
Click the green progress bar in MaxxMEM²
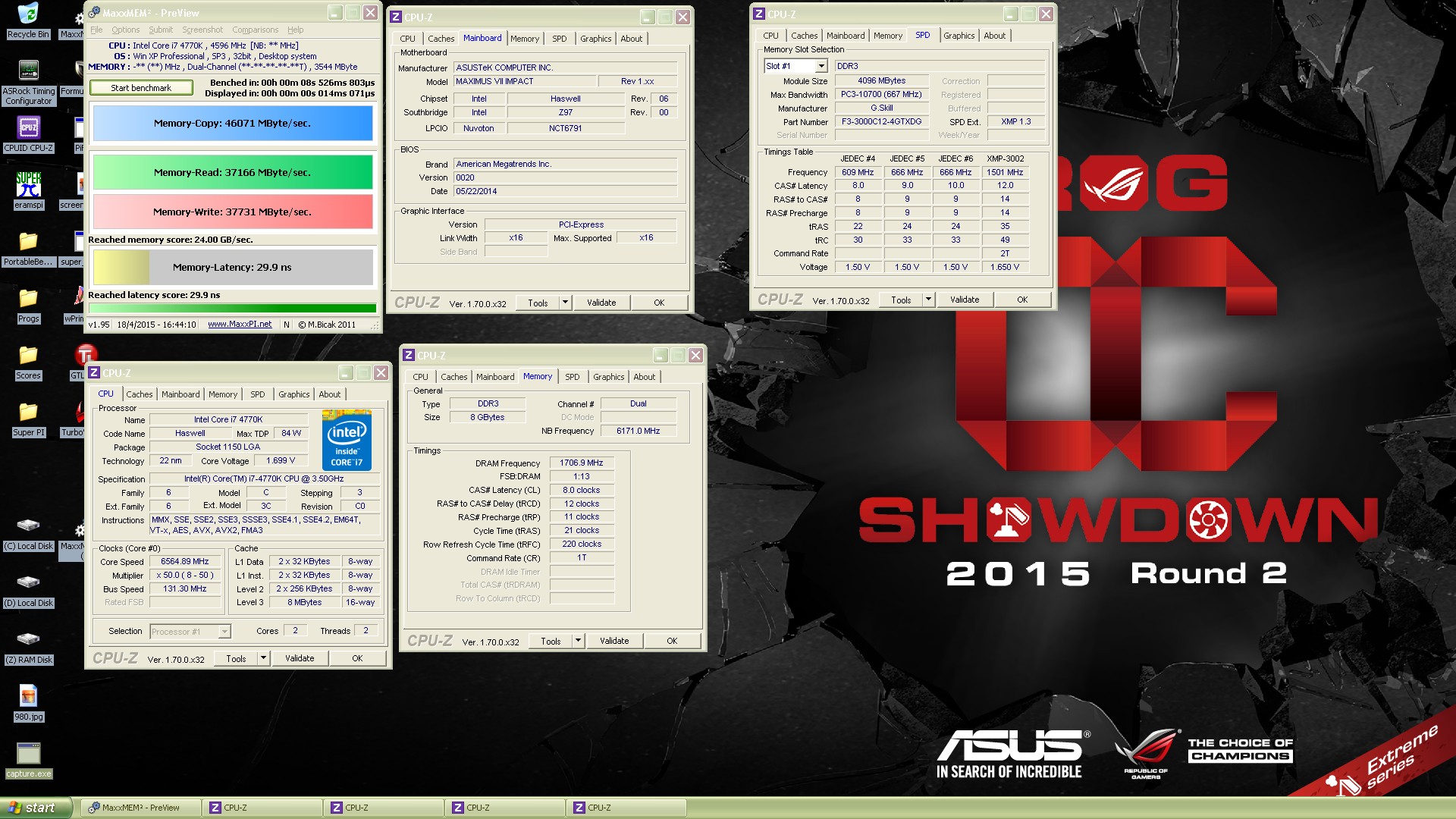click(x=233, y=308)
